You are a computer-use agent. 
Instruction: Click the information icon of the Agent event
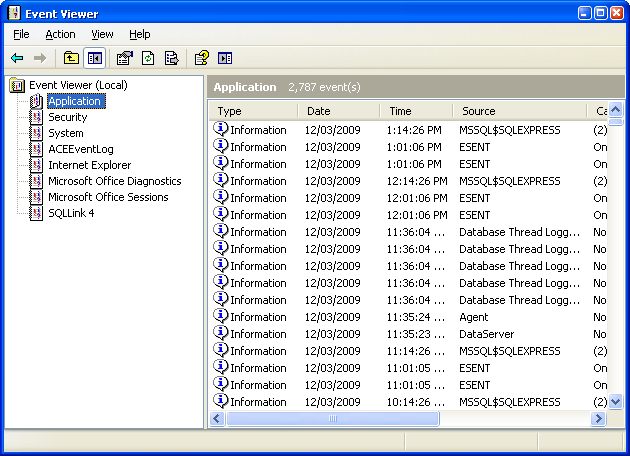[x=221, y=316]
